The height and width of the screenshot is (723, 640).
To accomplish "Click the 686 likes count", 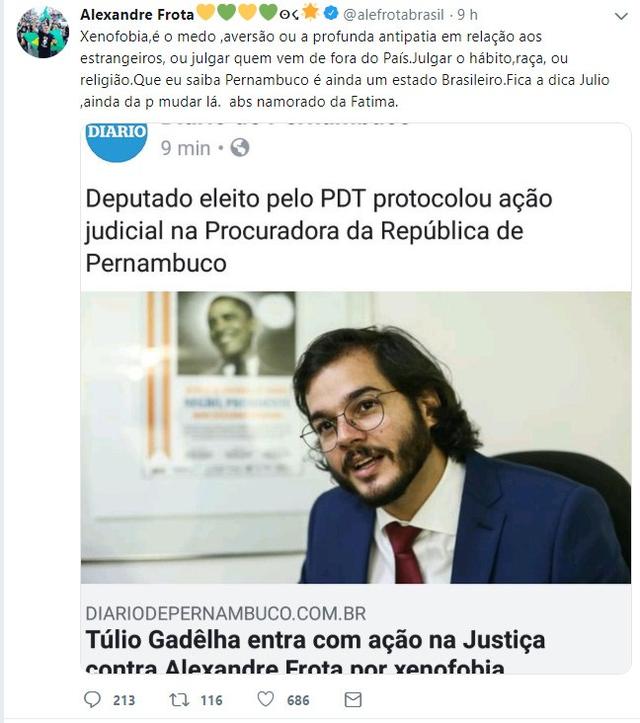I will (x=298, y=700).
